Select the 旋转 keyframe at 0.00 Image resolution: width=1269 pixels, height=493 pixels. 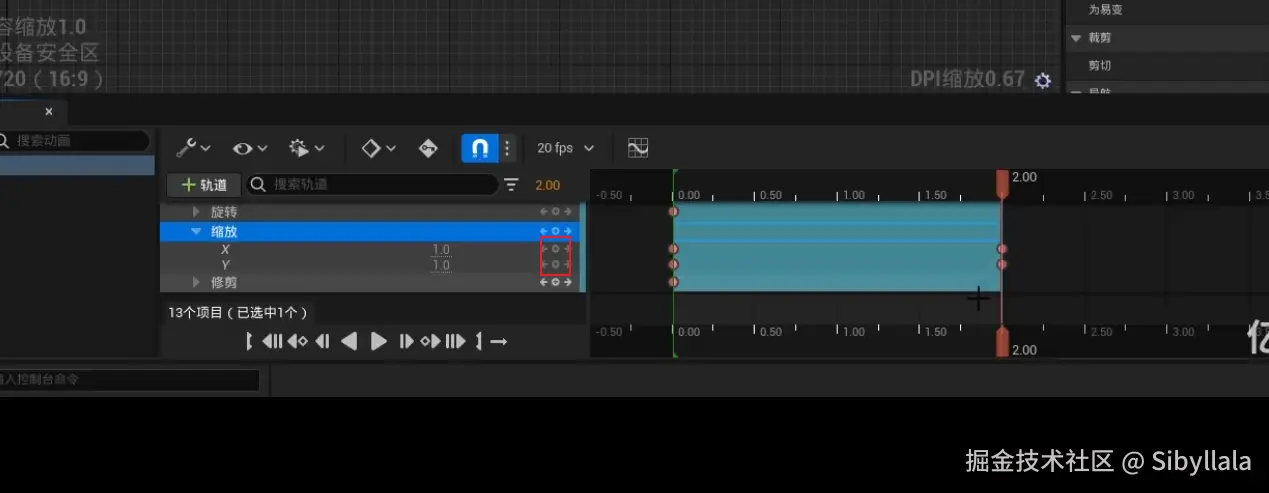(x=673, y=211)
